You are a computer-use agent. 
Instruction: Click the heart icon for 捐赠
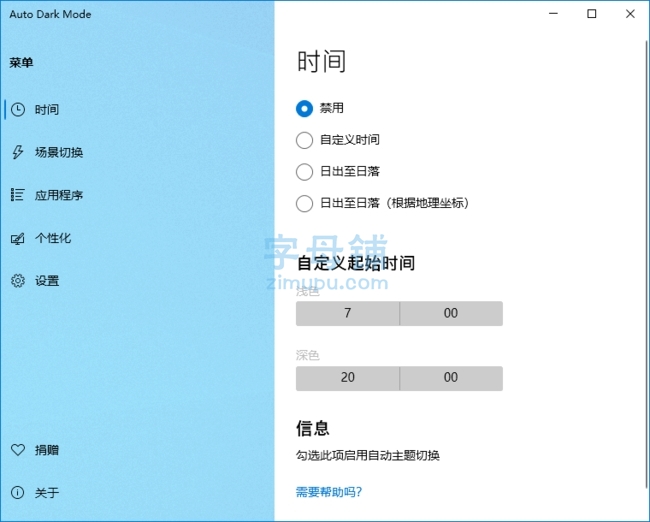pyautogui.click(x=18, y=450)
